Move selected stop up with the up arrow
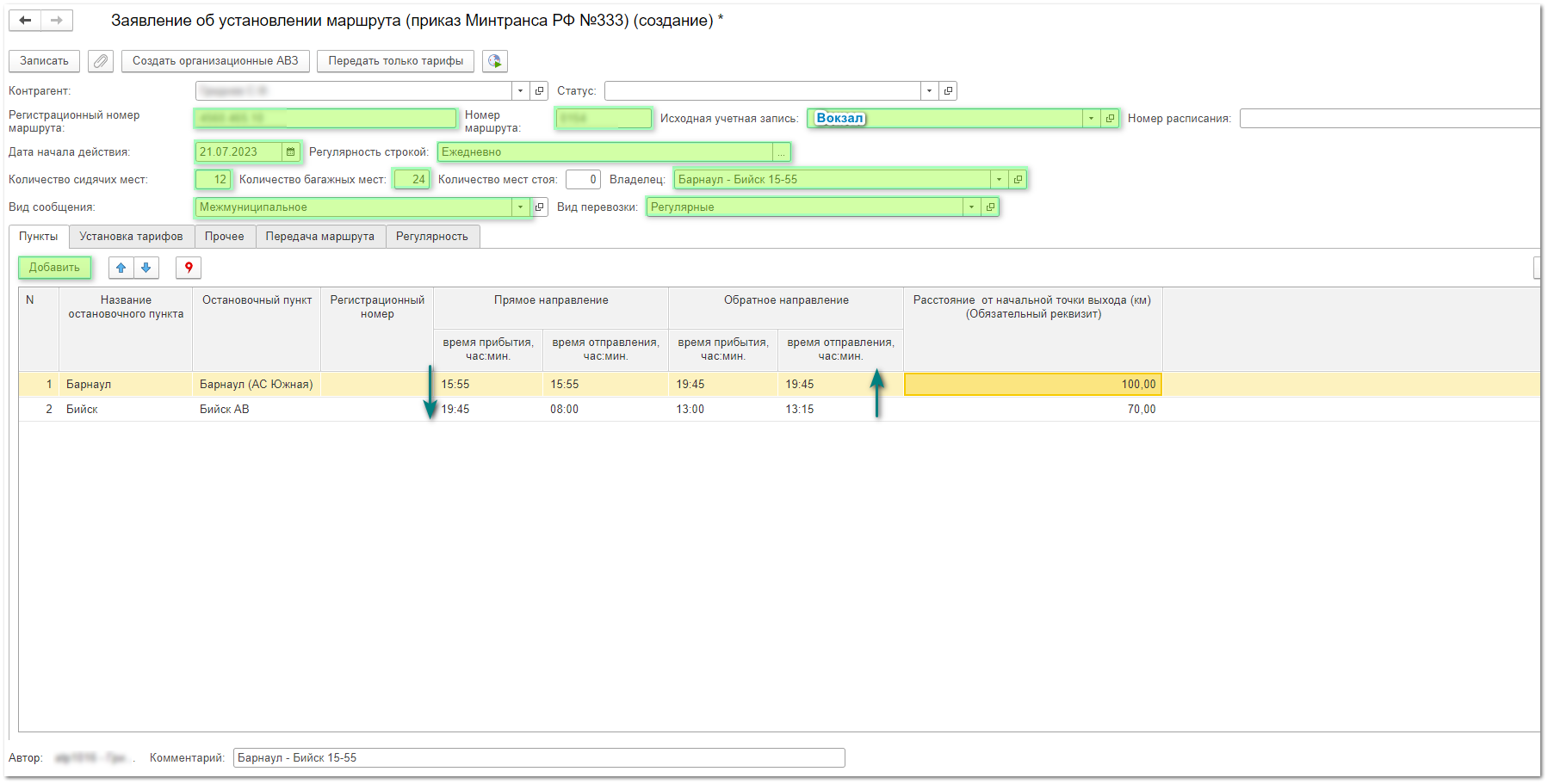1548x784 pixels. tap(121, 268)
